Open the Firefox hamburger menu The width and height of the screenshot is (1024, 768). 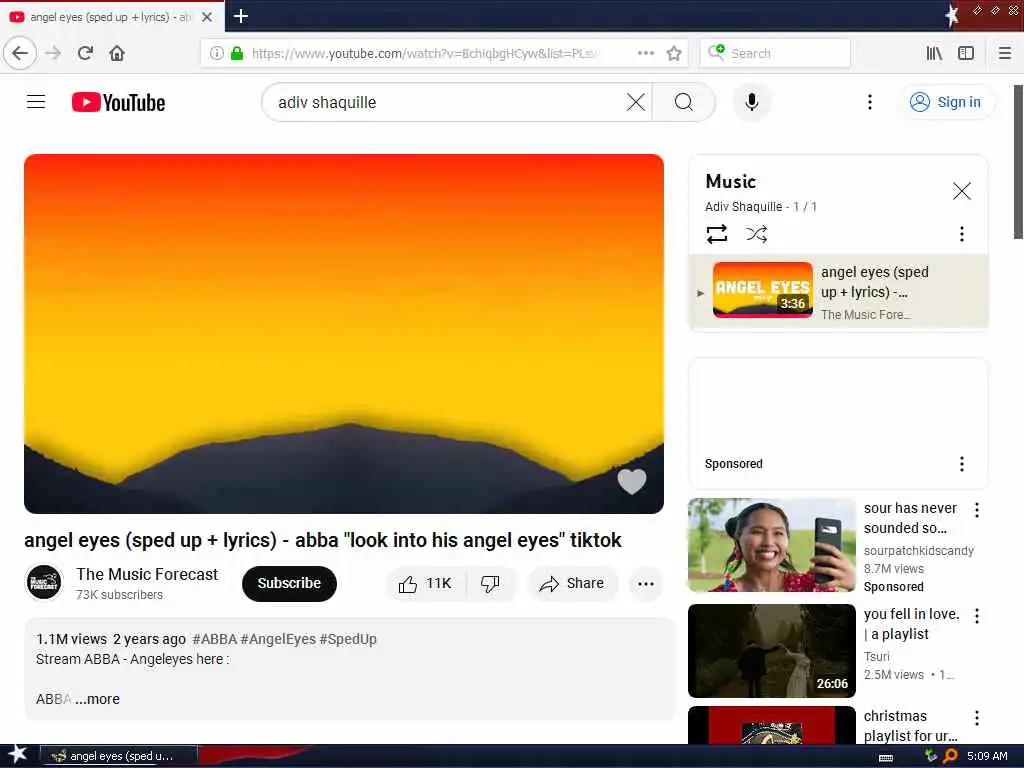[x=1005, y=53]
